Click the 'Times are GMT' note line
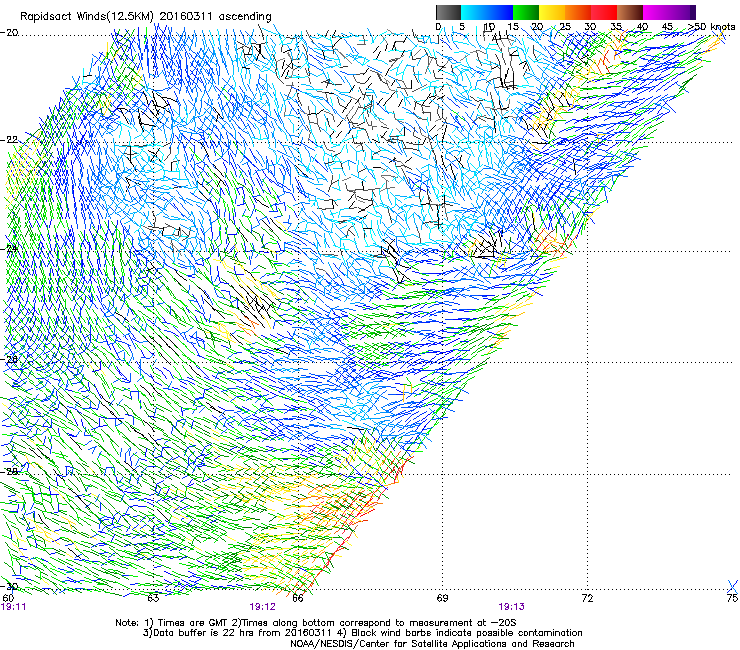 click(316, 623)
